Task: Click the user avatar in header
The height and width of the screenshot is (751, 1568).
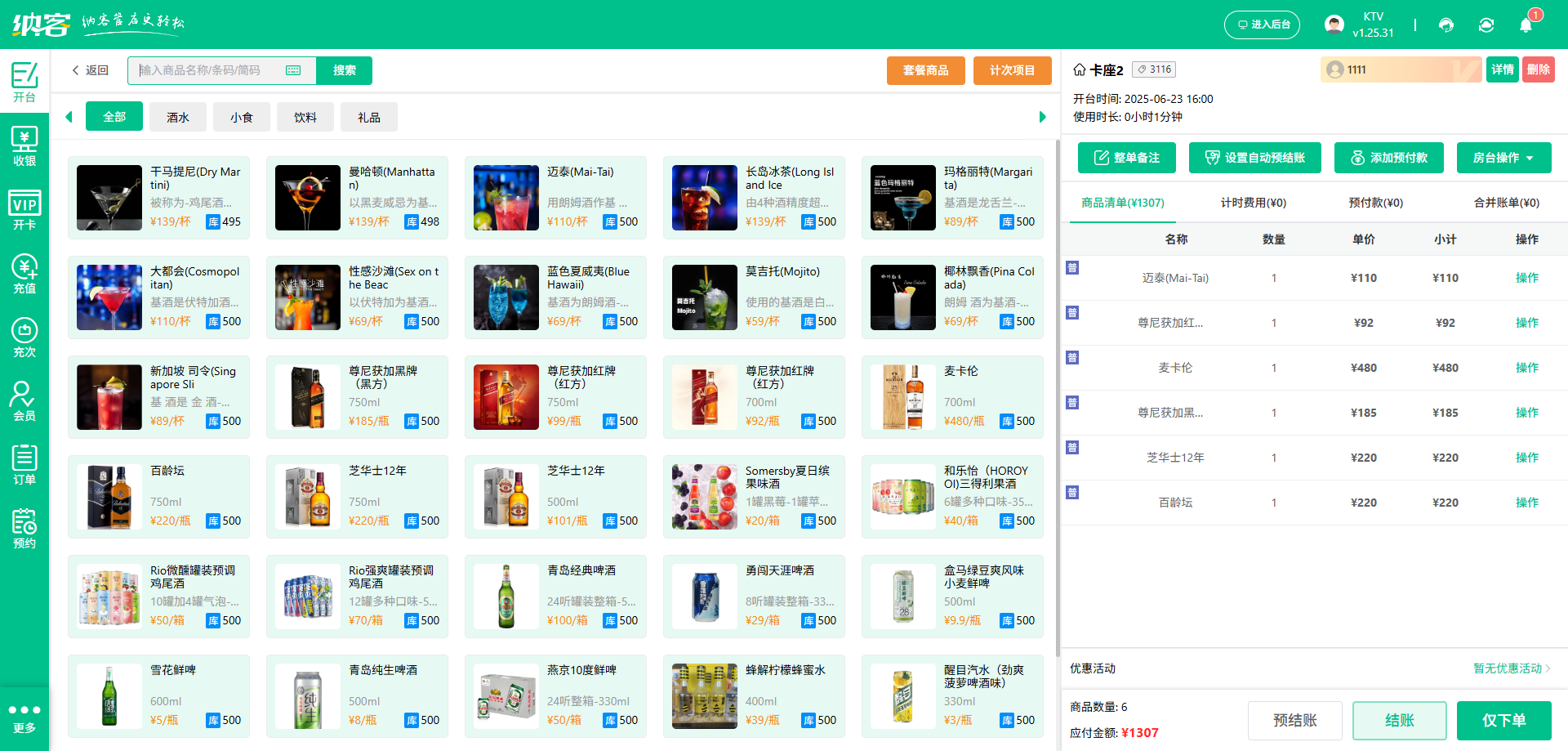Action: click(x=1334, y=25)
